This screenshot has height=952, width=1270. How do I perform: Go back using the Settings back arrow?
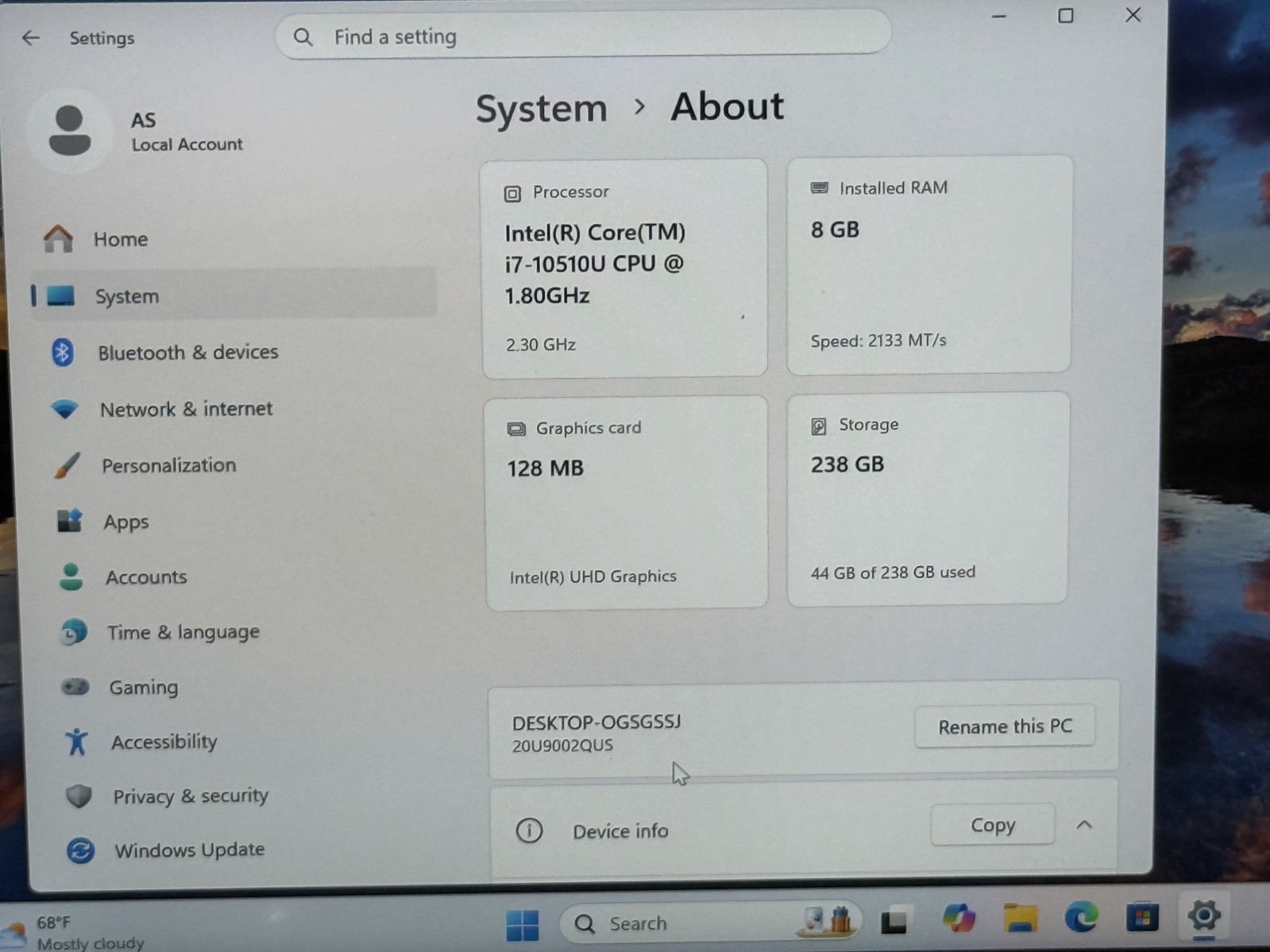point(31,37)
